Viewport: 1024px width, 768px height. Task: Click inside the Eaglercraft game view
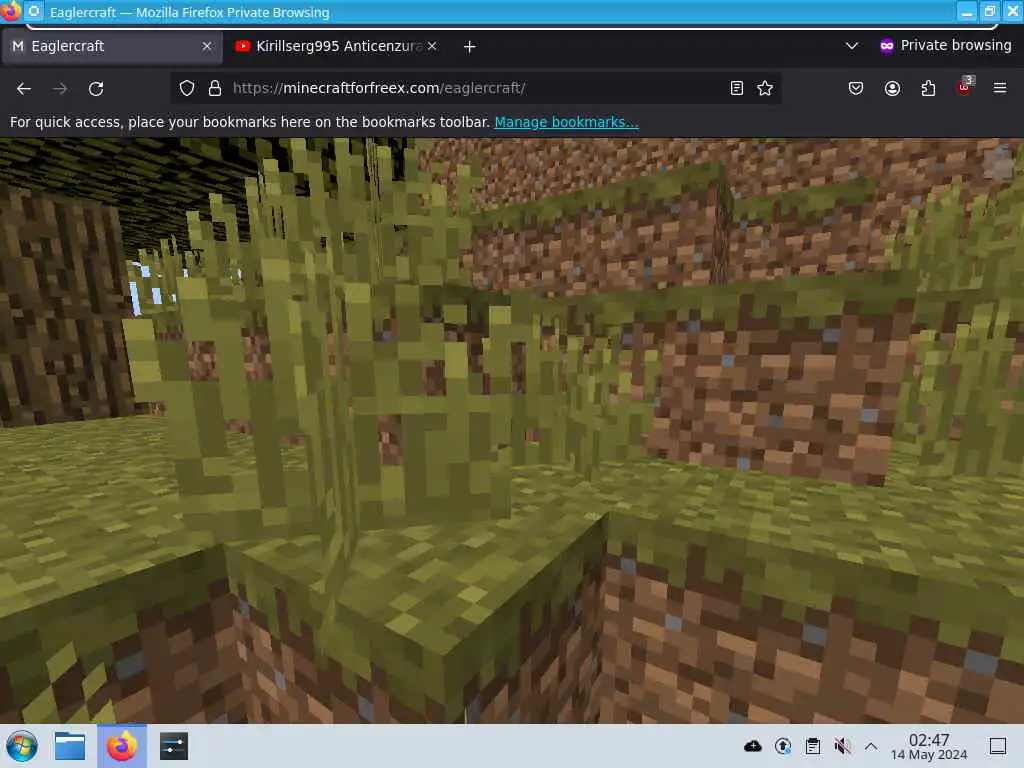[512, 430]
